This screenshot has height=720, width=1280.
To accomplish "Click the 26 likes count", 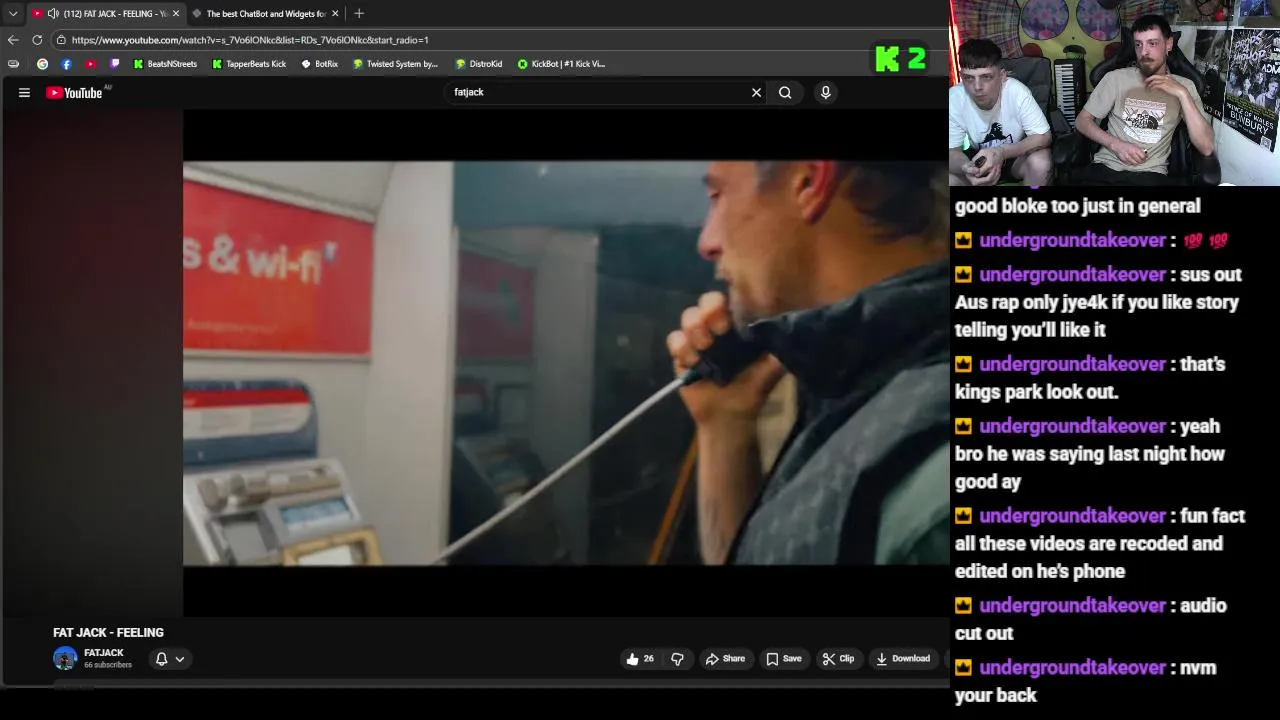I will point(648,659).
